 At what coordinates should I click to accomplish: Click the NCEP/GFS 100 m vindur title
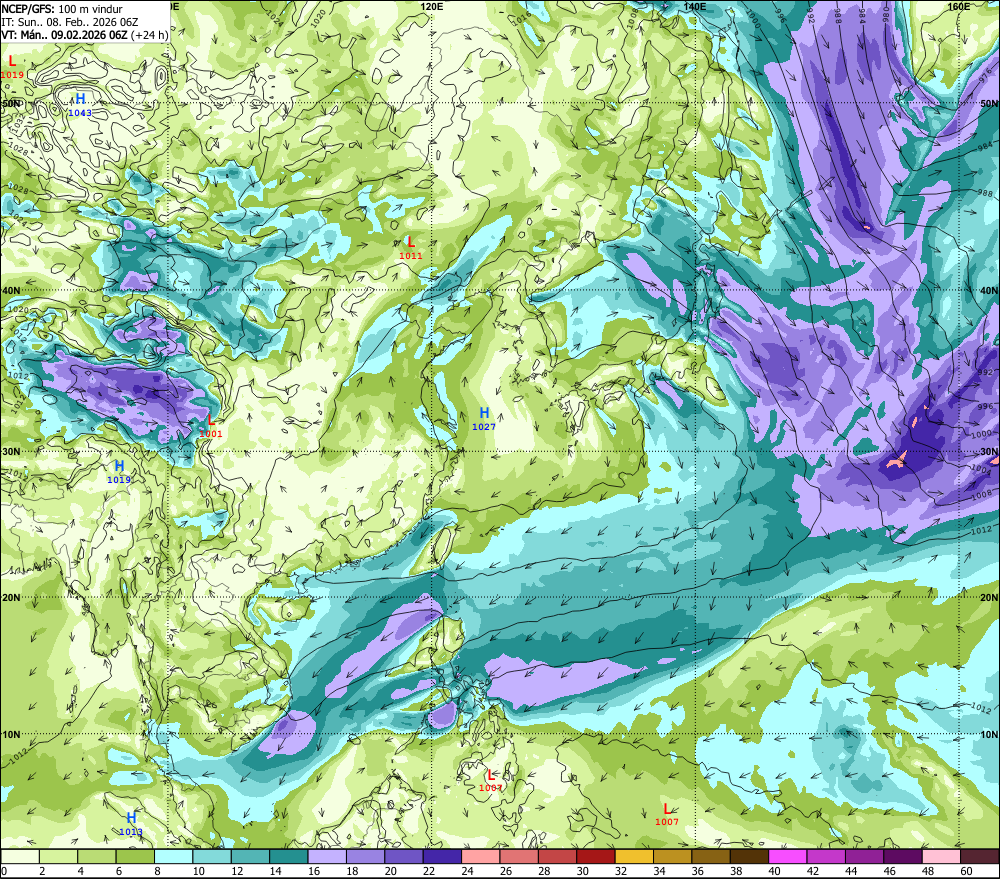pyautogui.click(x=62, y=9)
